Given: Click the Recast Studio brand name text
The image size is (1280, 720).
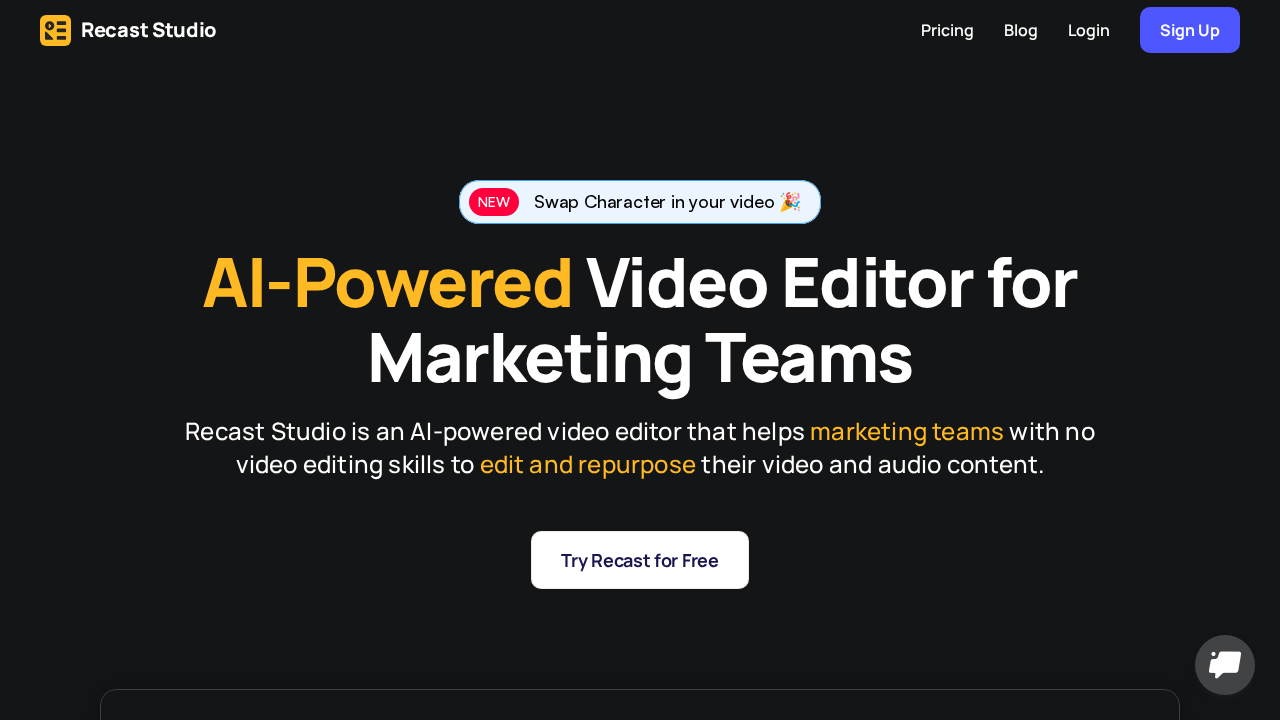Looking at the screenshot, I should click(x=148, y=30).
